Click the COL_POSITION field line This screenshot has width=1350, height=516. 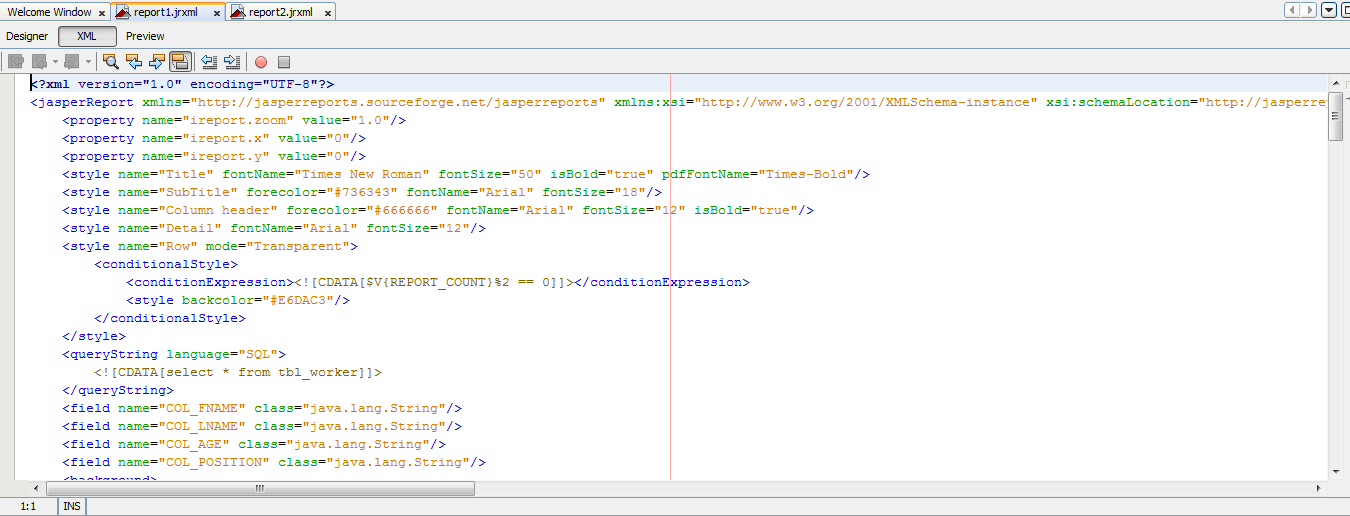(x=274, y=462)
